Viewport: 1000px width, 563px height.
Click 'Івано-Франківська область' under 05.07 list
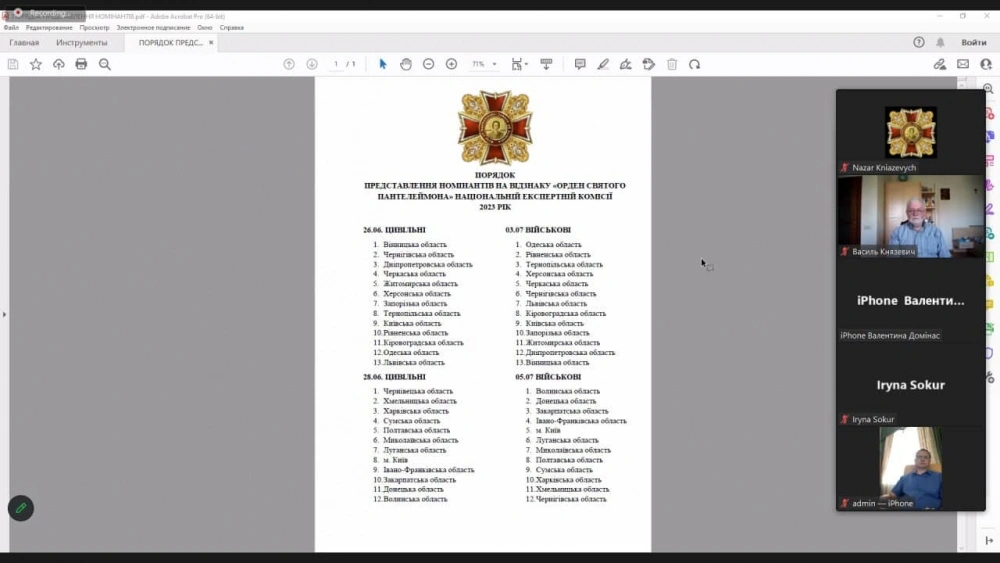pyautogui.click(x=581, y=421)
